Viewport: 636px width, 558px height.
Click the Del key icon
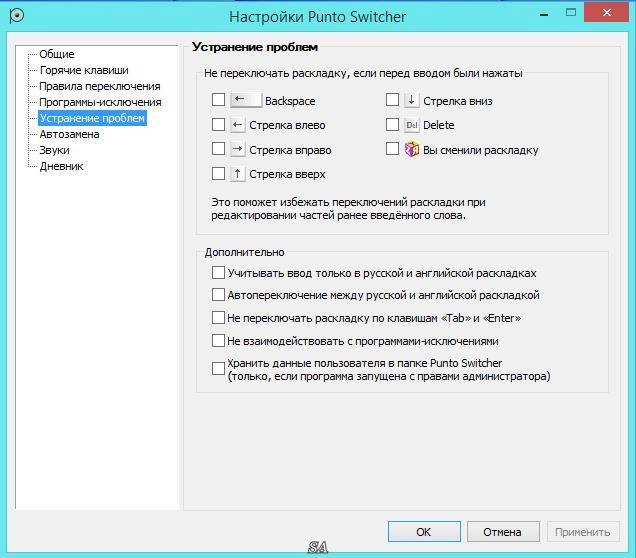click(411, 125)
